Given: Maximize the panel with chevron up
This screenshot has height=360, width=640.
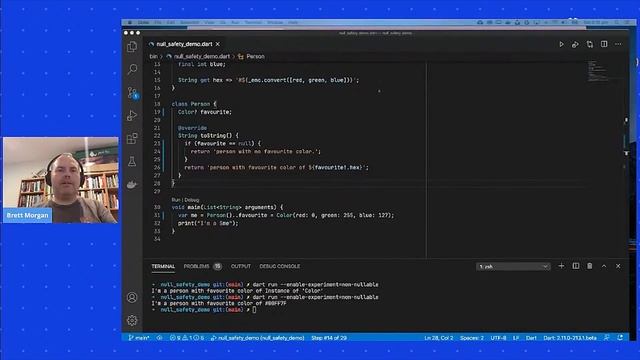Looking at the screenshot, I should [x=604, y=266].
